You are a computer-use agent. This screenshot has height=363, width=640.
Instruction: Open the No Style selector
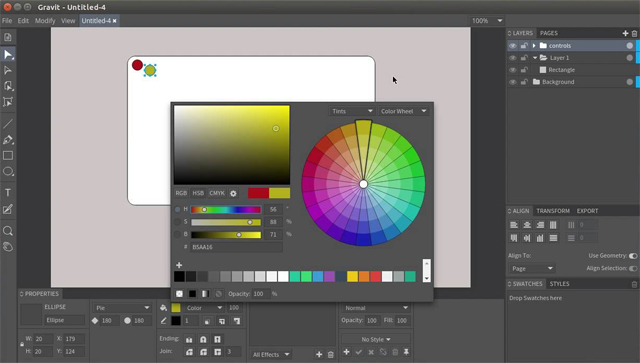(x=376, y=339)
